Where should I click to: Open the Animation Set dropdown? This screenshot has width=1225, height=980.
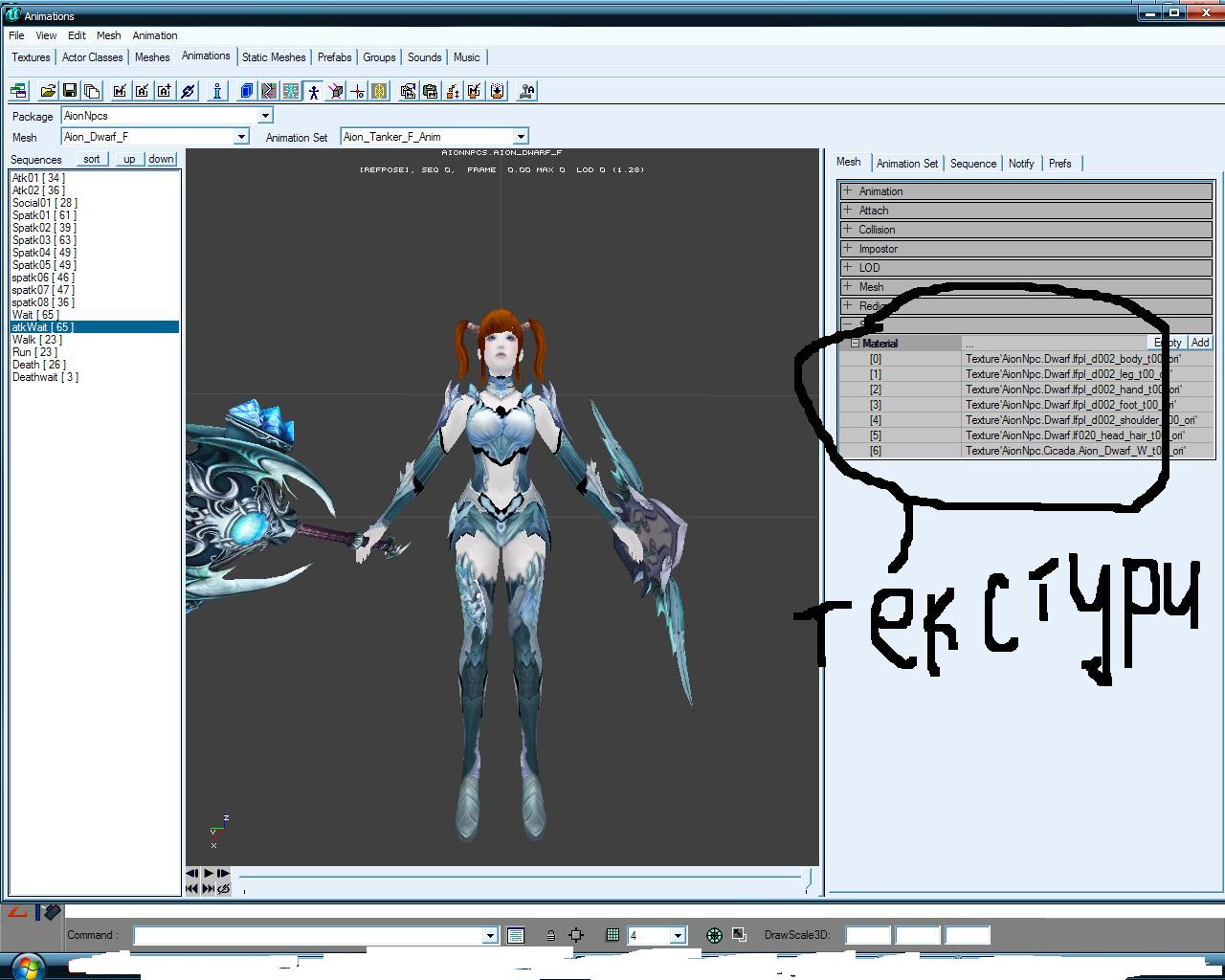click(521, 137)
